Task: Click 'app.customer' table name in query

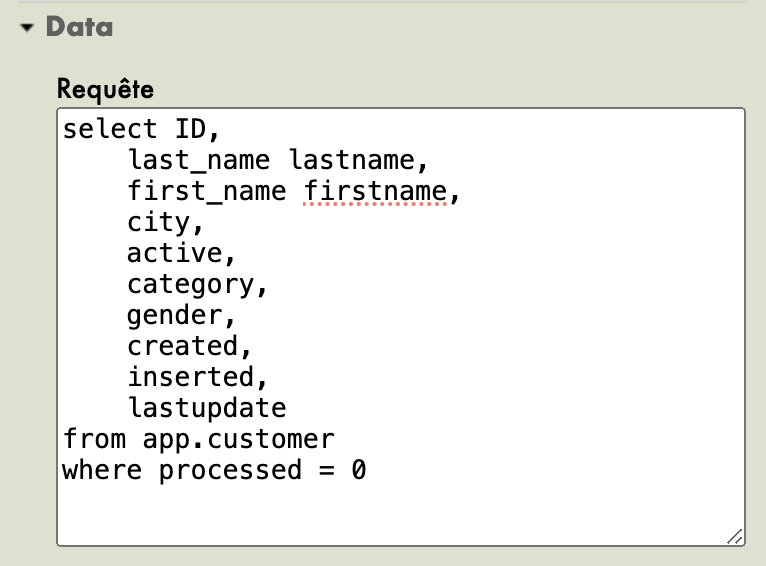Action: (x=238, y=439)
